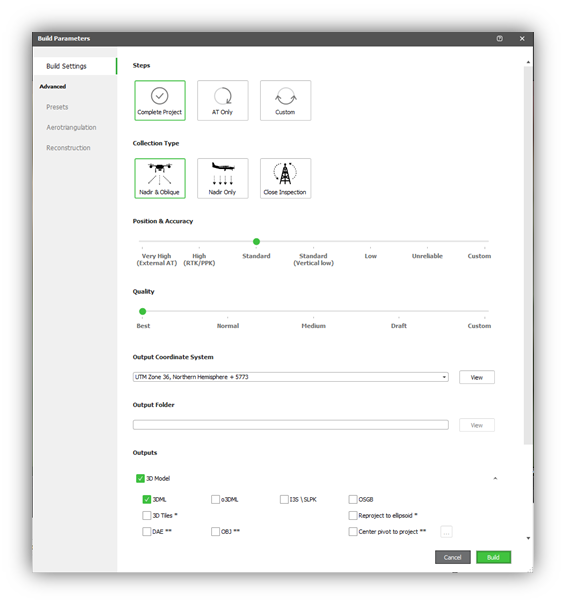The width and height of the screenshot is (566, 605).
Task: Select the Close Inspection tower icon
Action: pos(286,178)
